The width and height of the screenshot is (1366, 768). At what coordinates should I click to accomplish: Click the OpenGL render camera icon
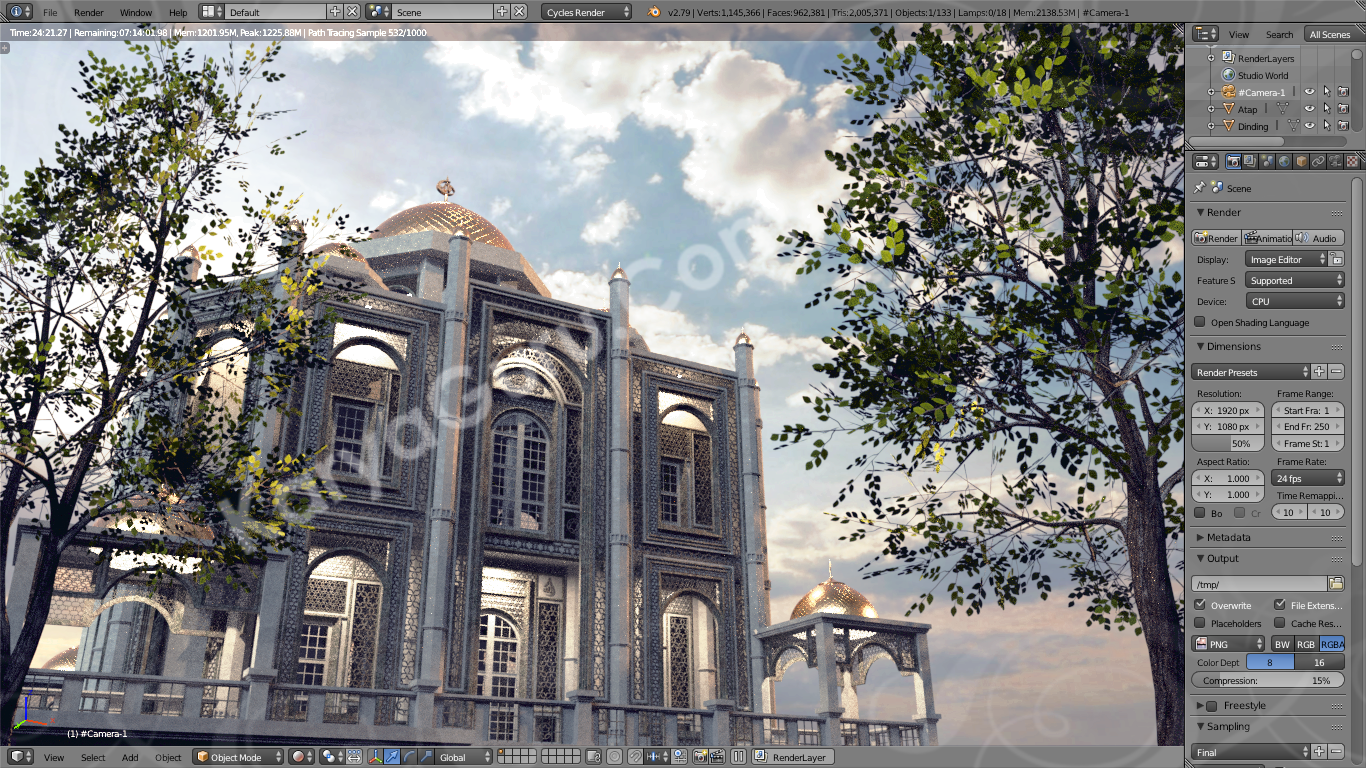pos(699,757)
